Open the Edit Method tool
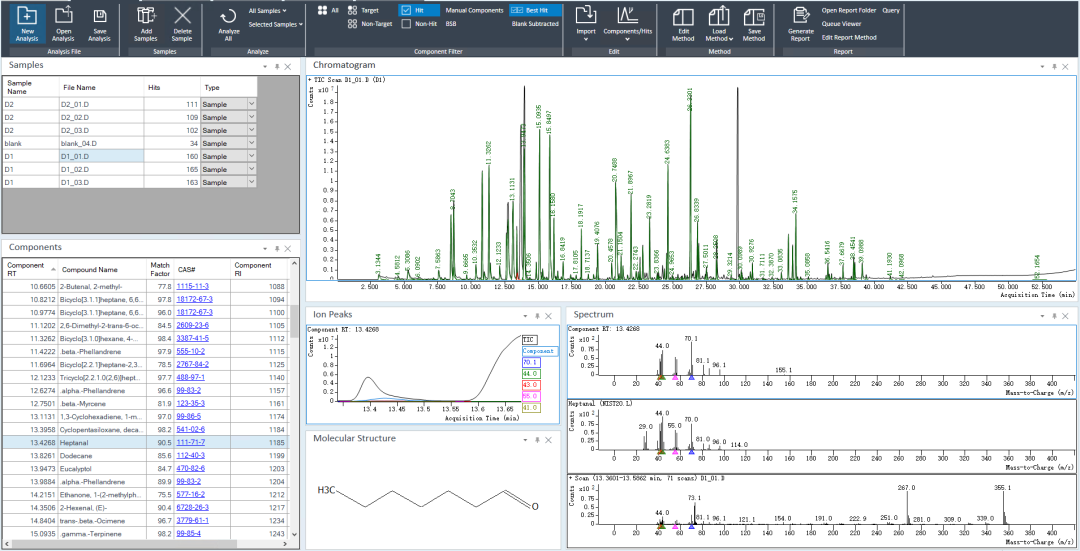The width and height of the screenshot is (1080, 551). coord(683,24)
